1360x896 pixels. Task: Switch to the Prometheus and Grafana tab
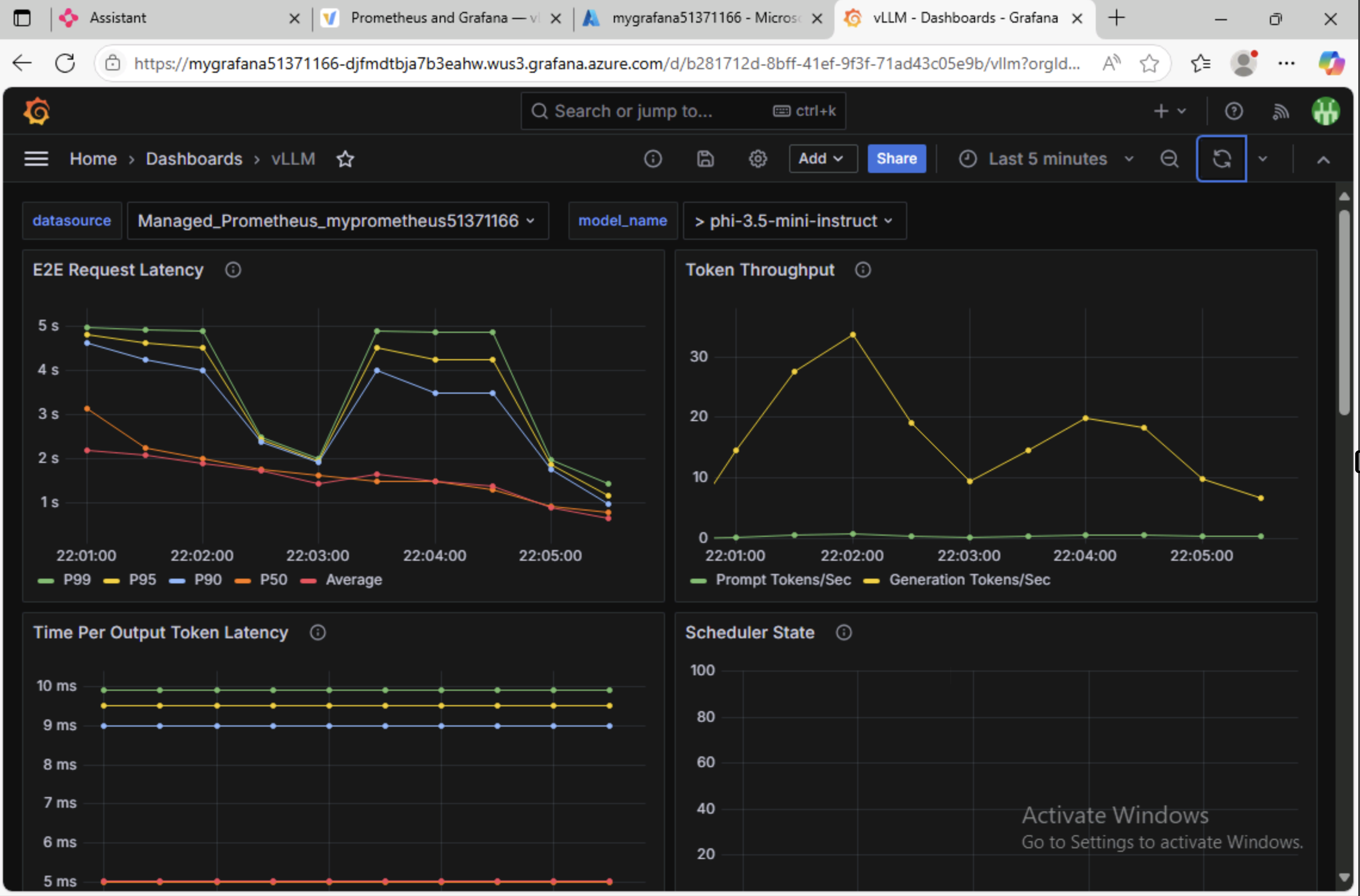(438, 18)
